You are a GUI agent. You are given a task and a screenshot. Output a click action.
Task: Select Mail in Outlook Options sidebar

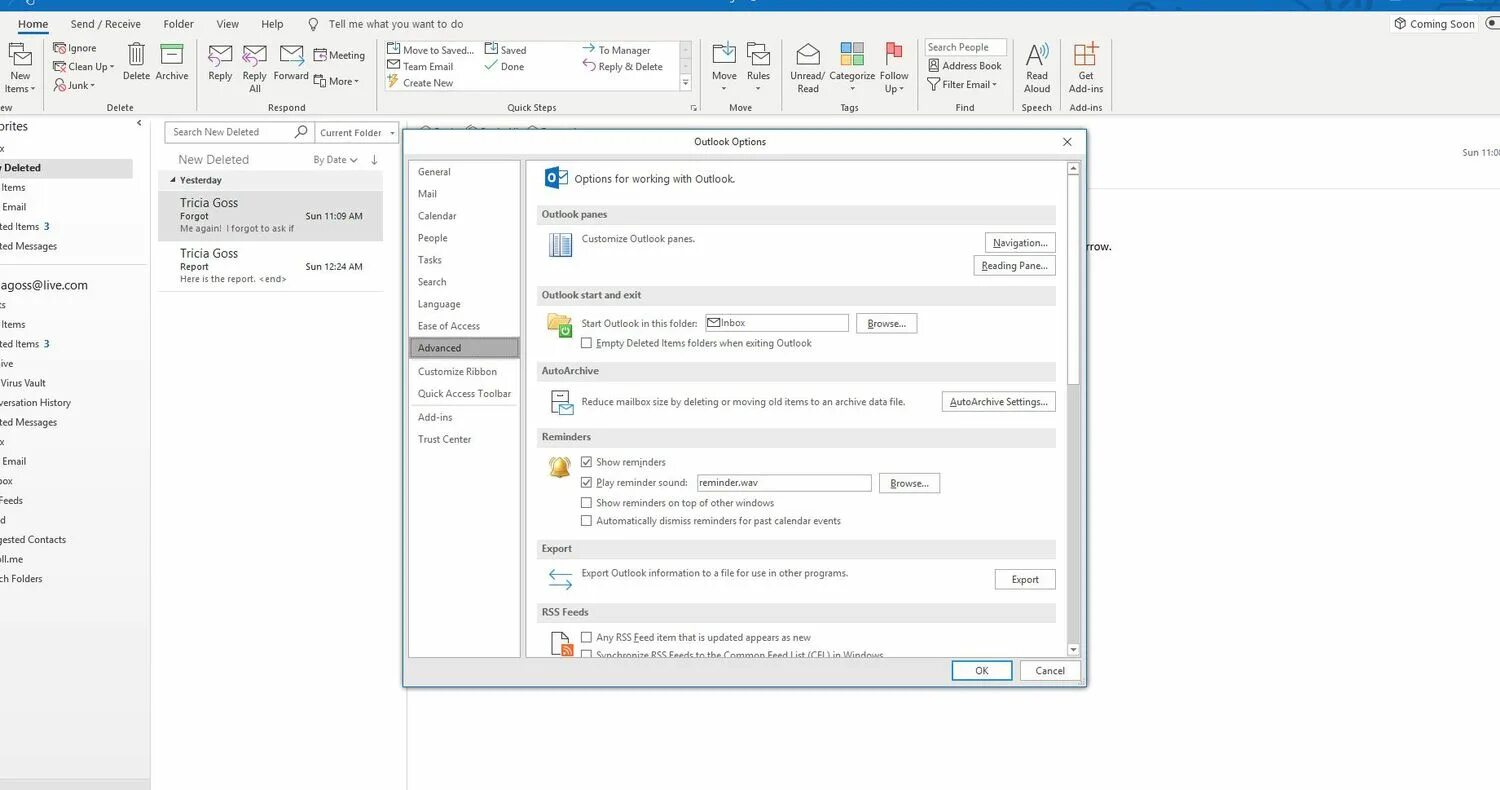tap(464, 194)
